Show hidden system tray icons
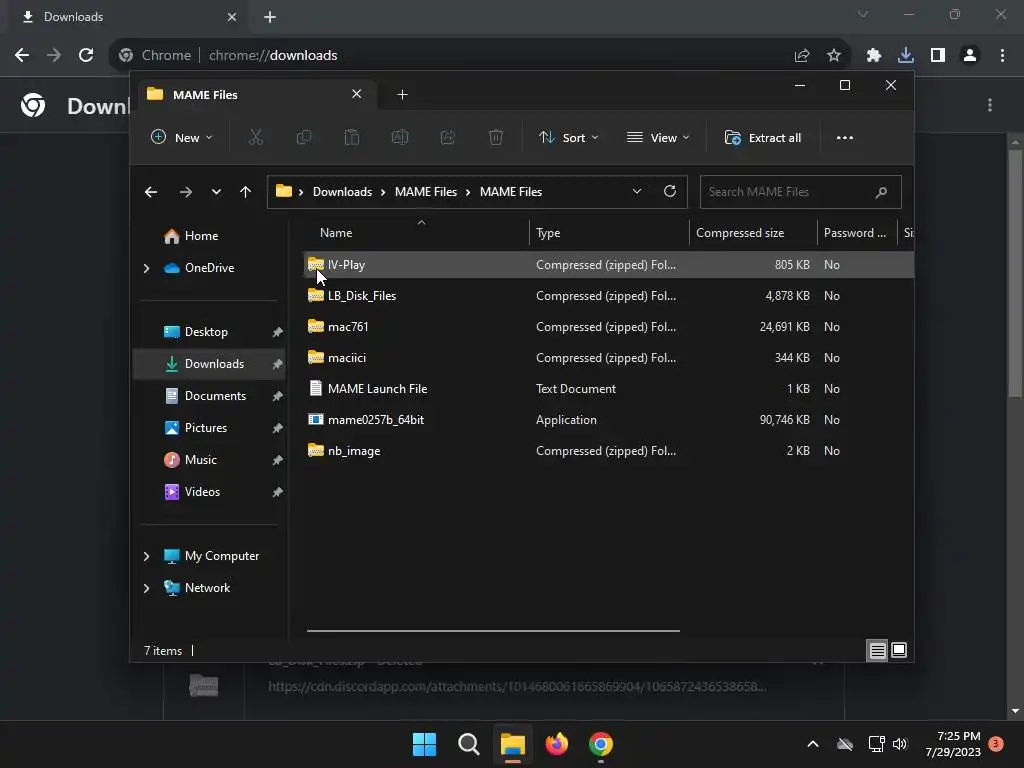The image size is (1024, 768). 812,744
